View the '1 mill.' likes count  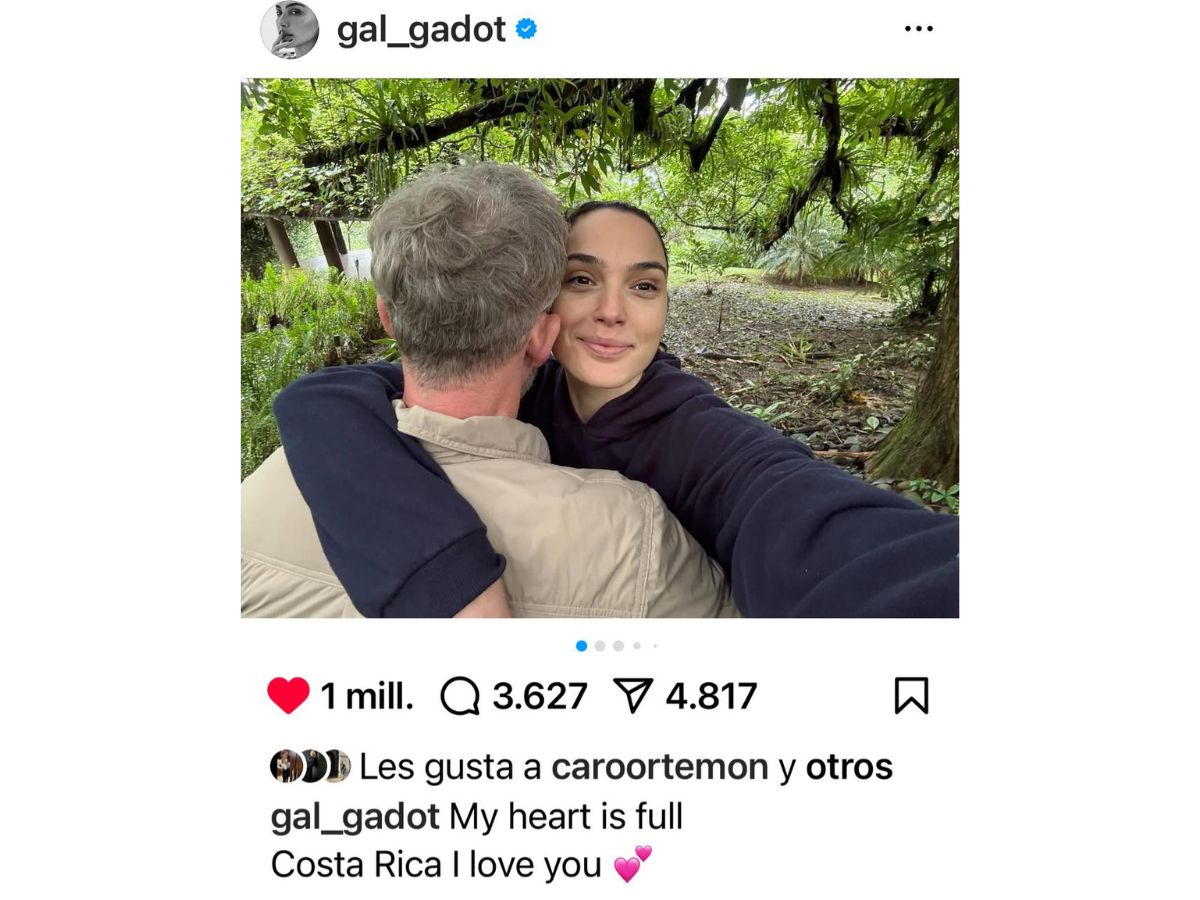(366, 697)
